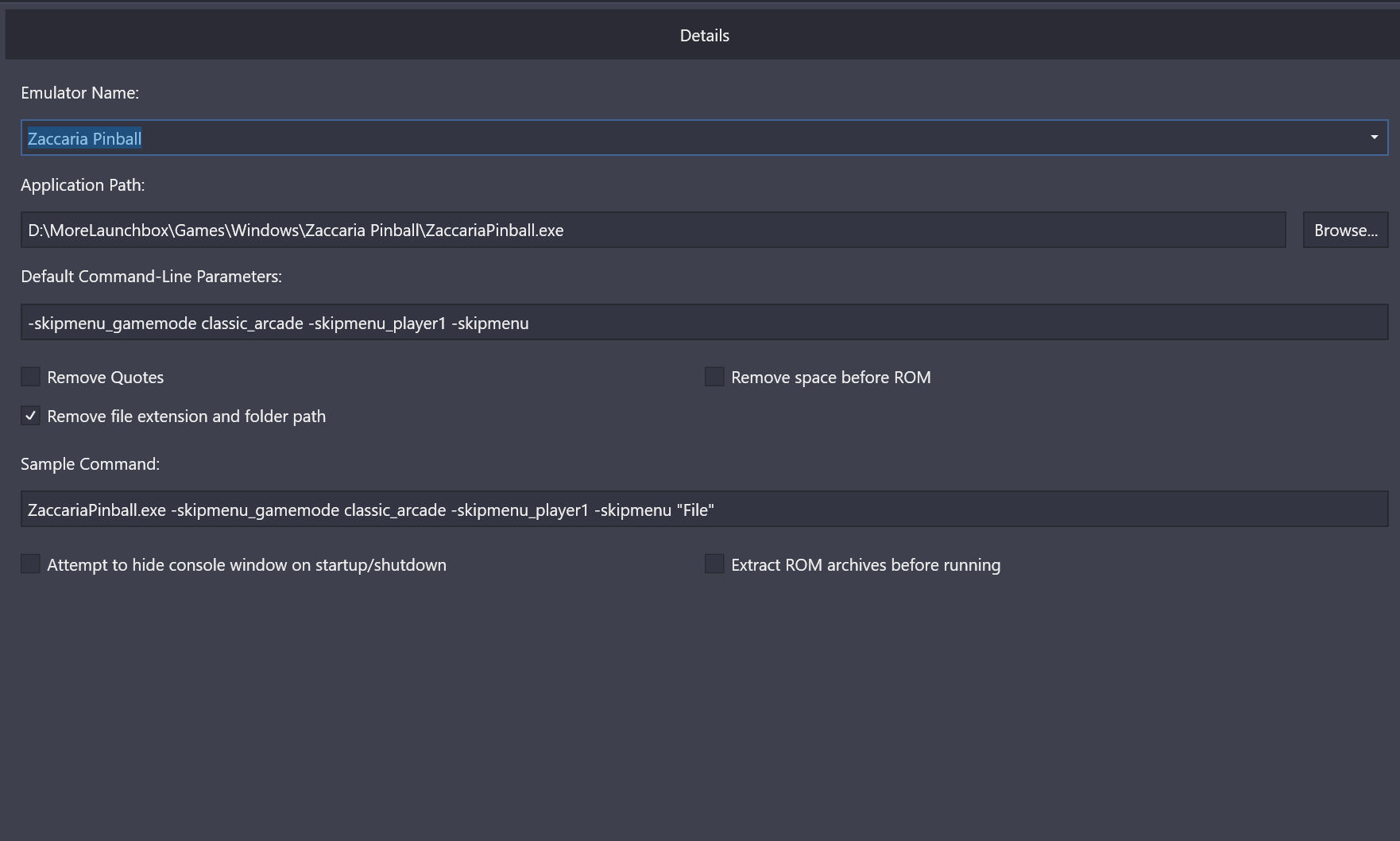Uncheck Remove file extension and folder path box

[30, 416]
